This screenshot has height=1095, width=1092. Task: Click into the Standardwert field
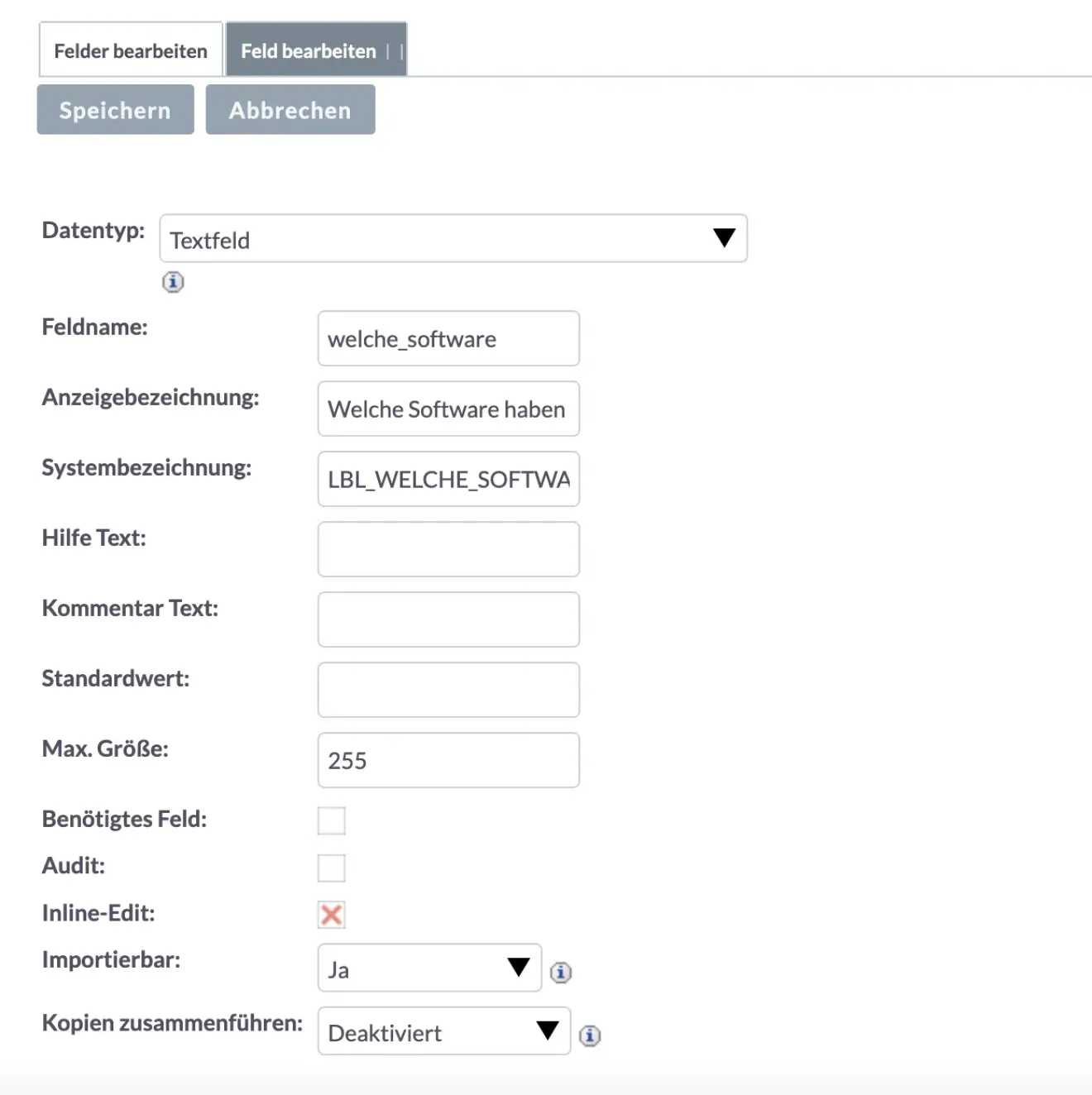[x=448, y=690]
